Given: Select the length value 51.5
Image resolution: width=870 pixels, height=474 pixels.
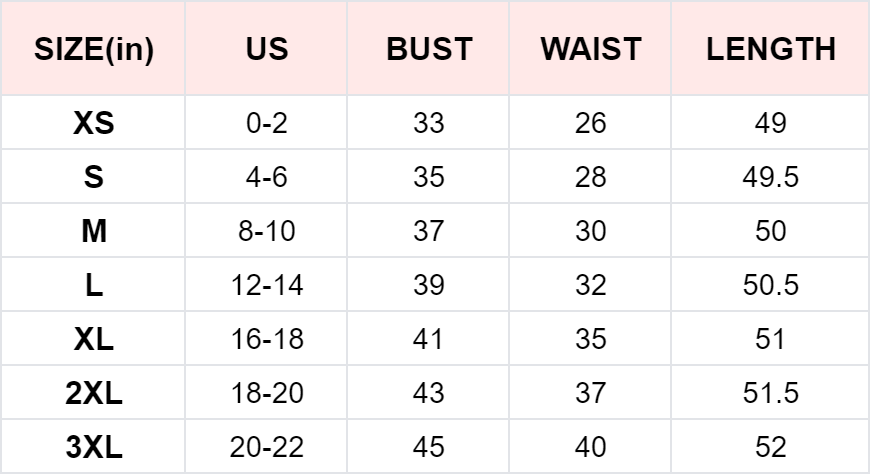Looking at the screenshot, I should 770,394.
